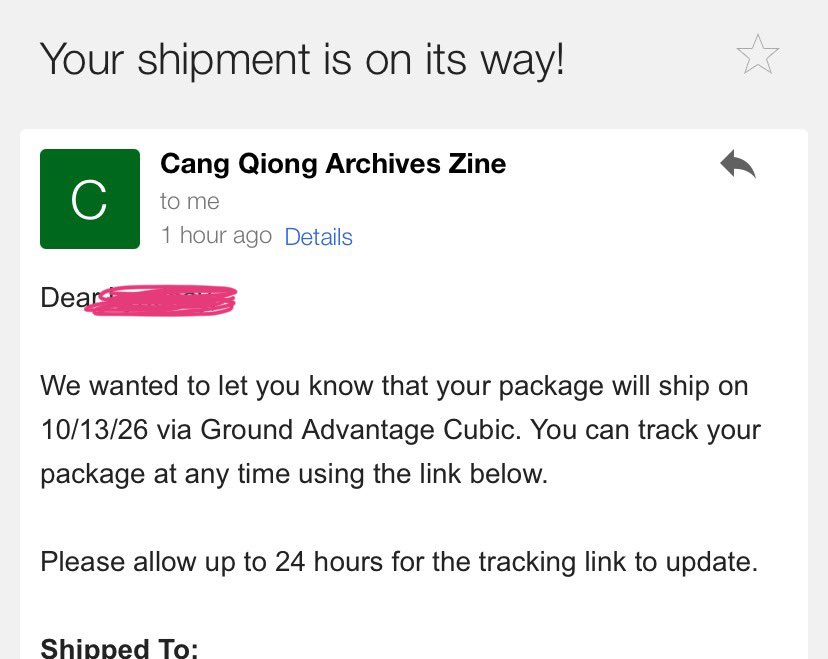Star this shipment email
828x659 pixels.
click(x=758, y=54)
